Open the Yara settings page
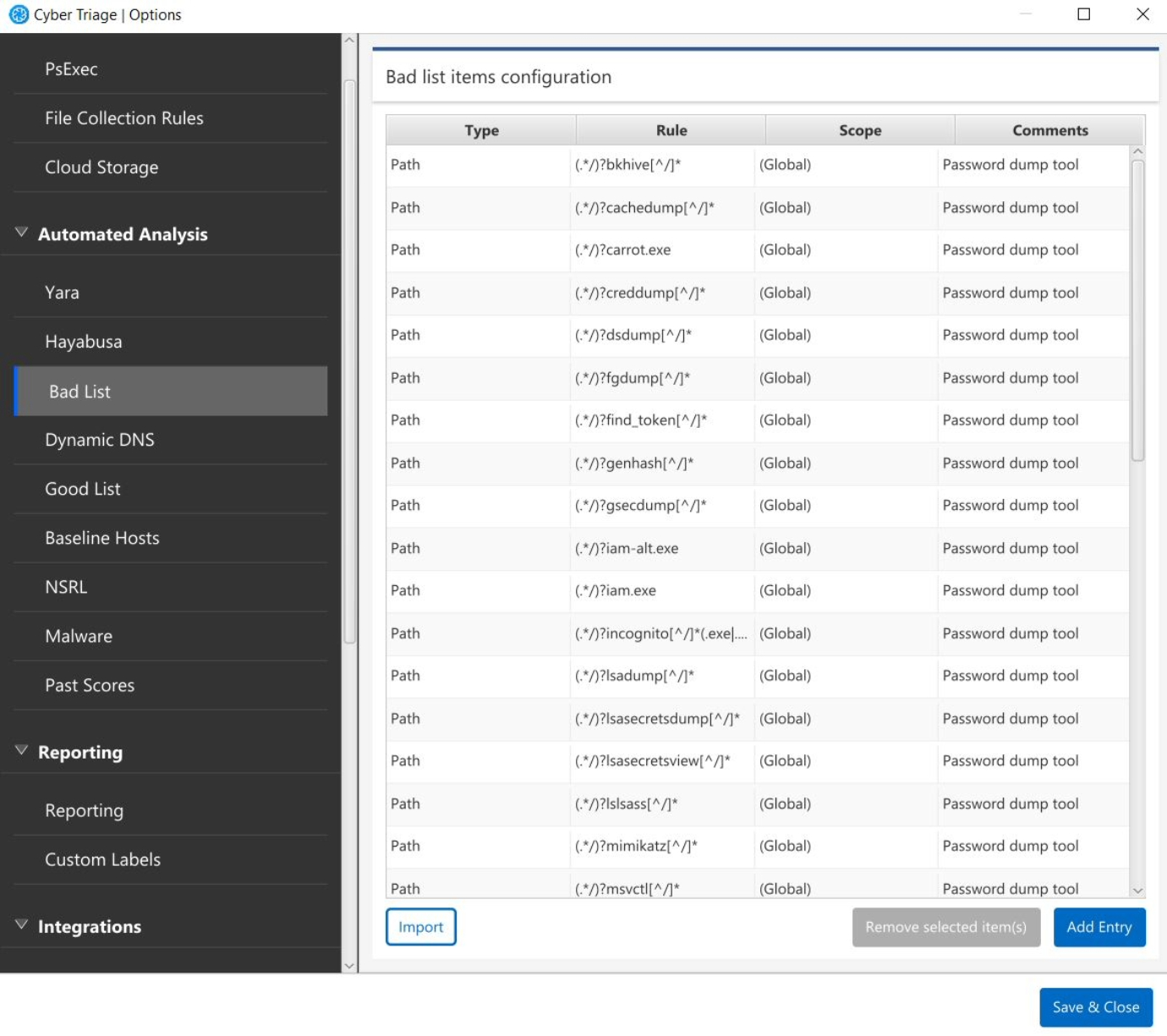This screenshot has width=1167, height=1036. 62,293
